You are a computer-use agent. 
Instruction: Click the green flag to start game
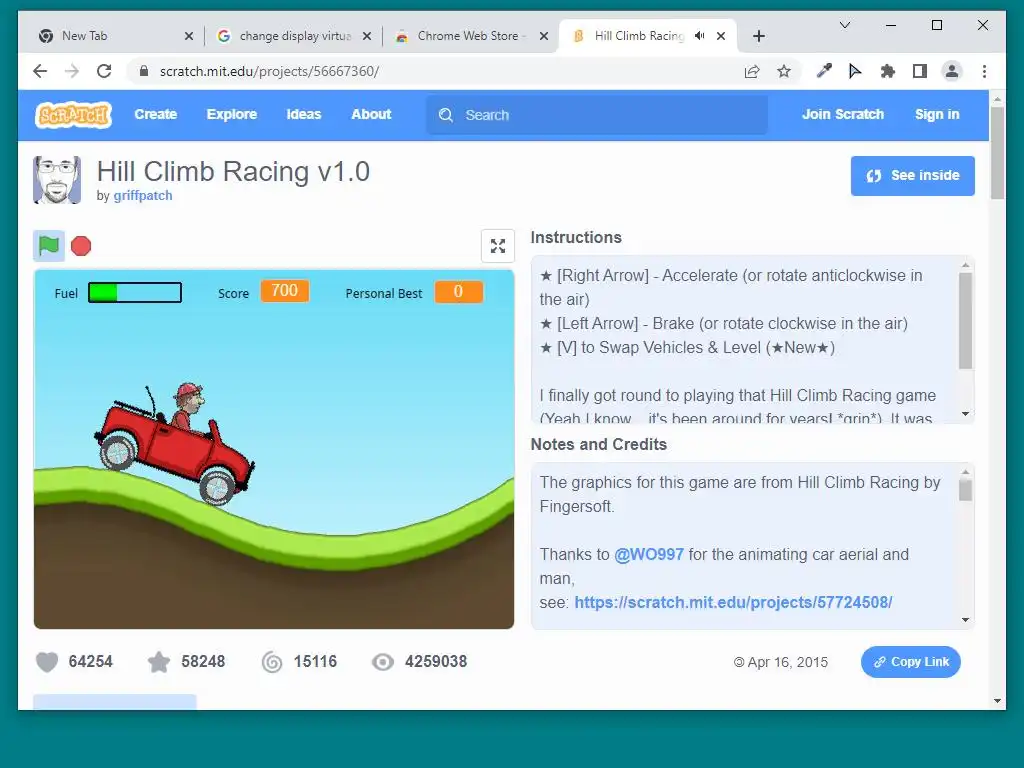[49, 246]
